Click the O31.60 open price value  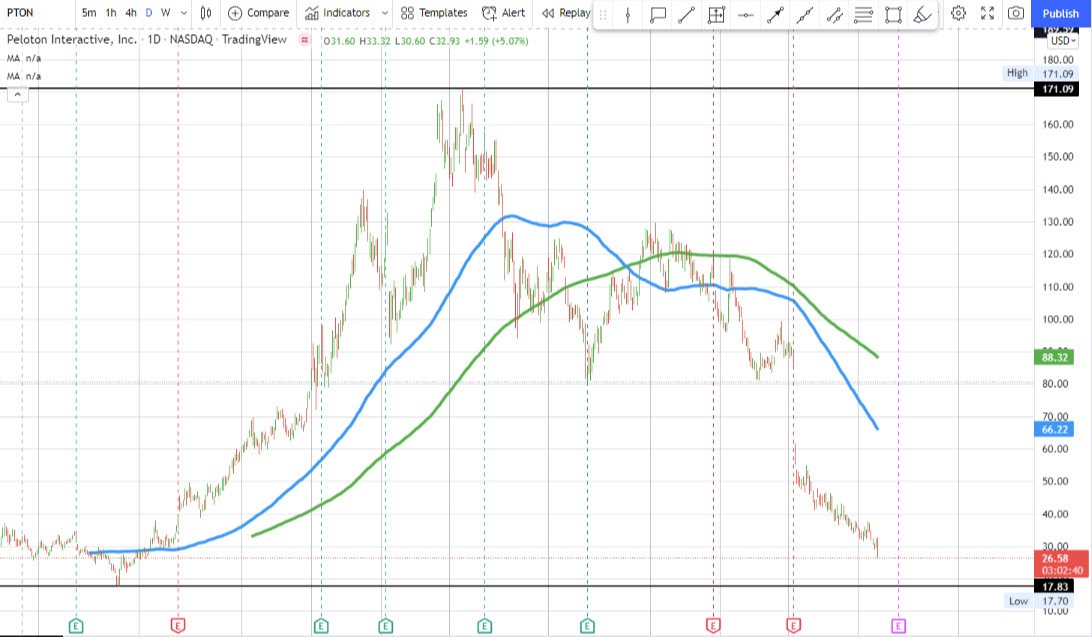(x=340, y=41)
